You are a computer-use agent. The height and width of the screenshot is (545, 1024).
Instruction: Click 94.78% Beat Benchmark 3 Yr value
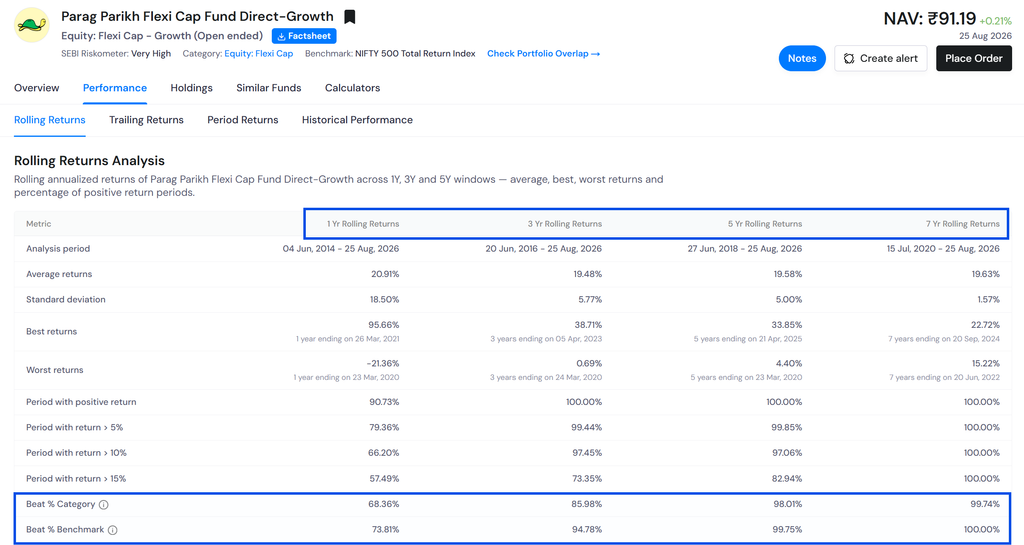[587, 529]
